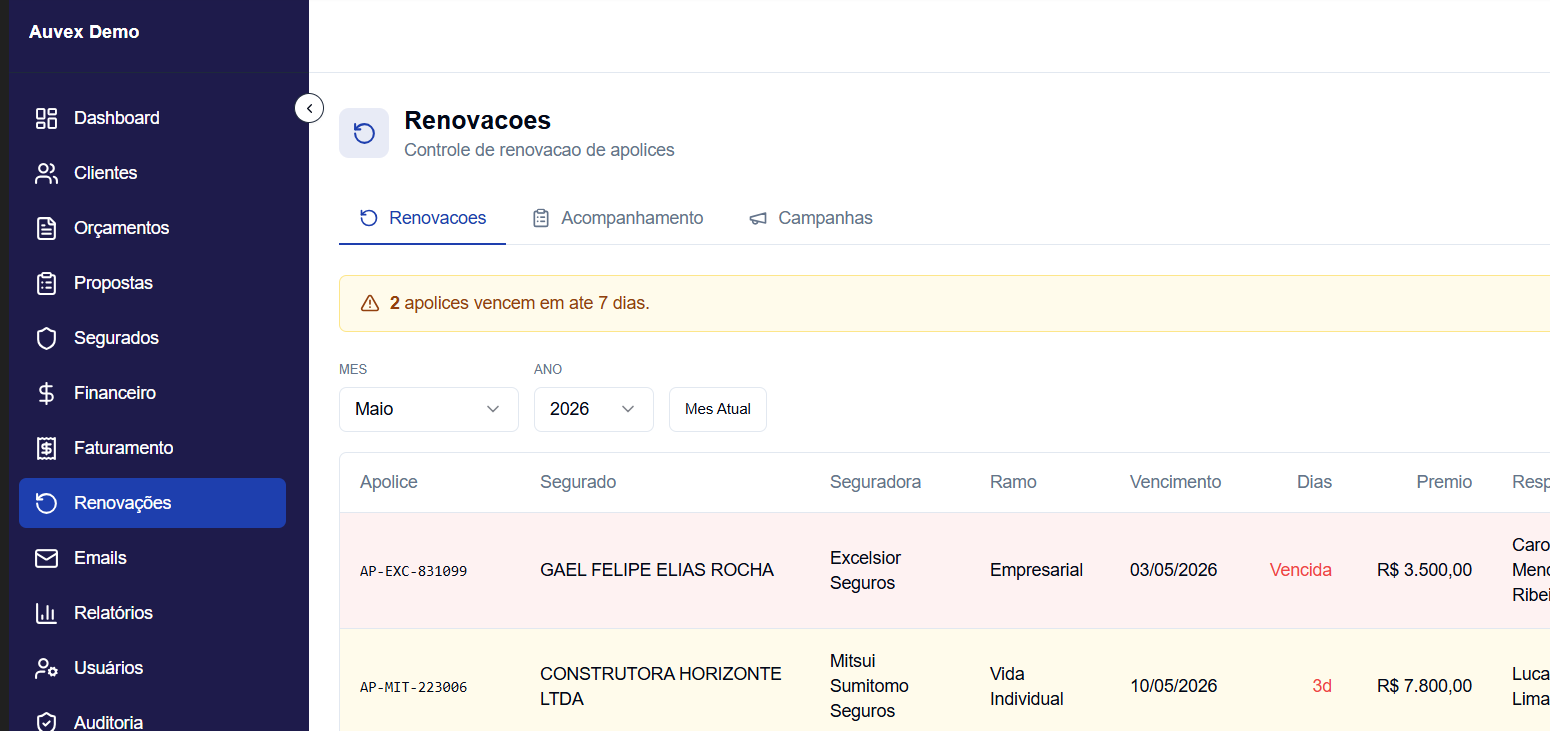The image size is (1550, 731).
Task: Click the Faturamento receipt icon
Action: 46,448
